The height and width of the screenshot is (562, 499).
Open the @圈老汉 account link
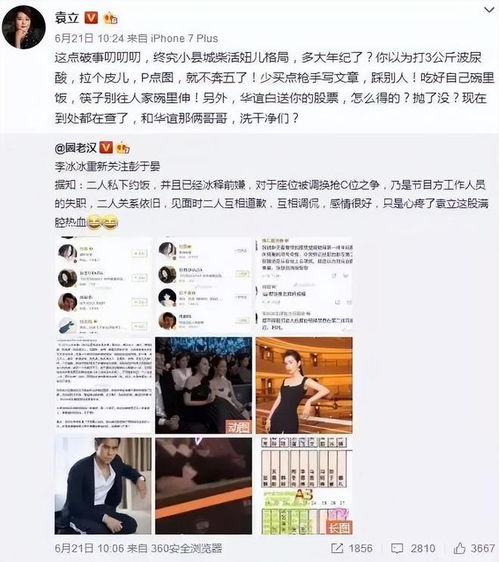(x=76, y=148)
